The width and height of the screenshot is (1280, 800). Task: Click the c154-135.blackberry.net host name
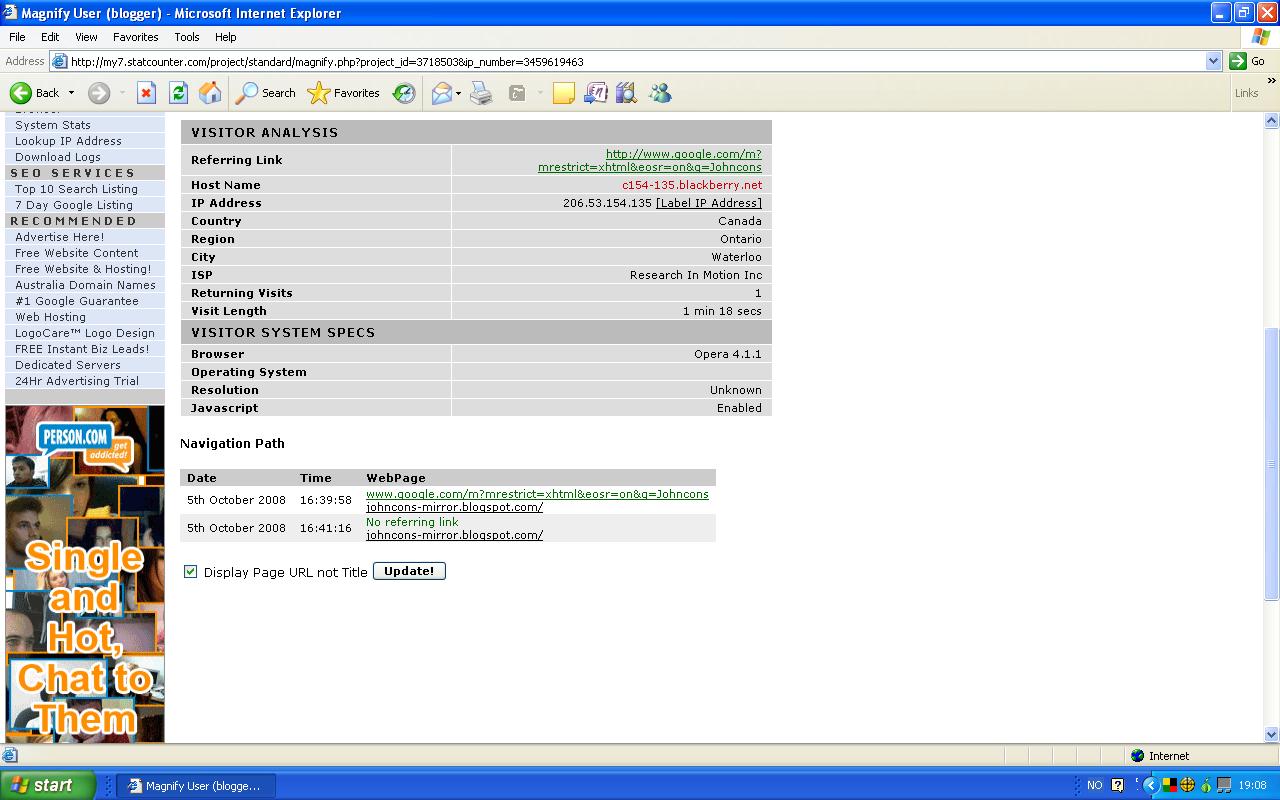coord(692,185)
